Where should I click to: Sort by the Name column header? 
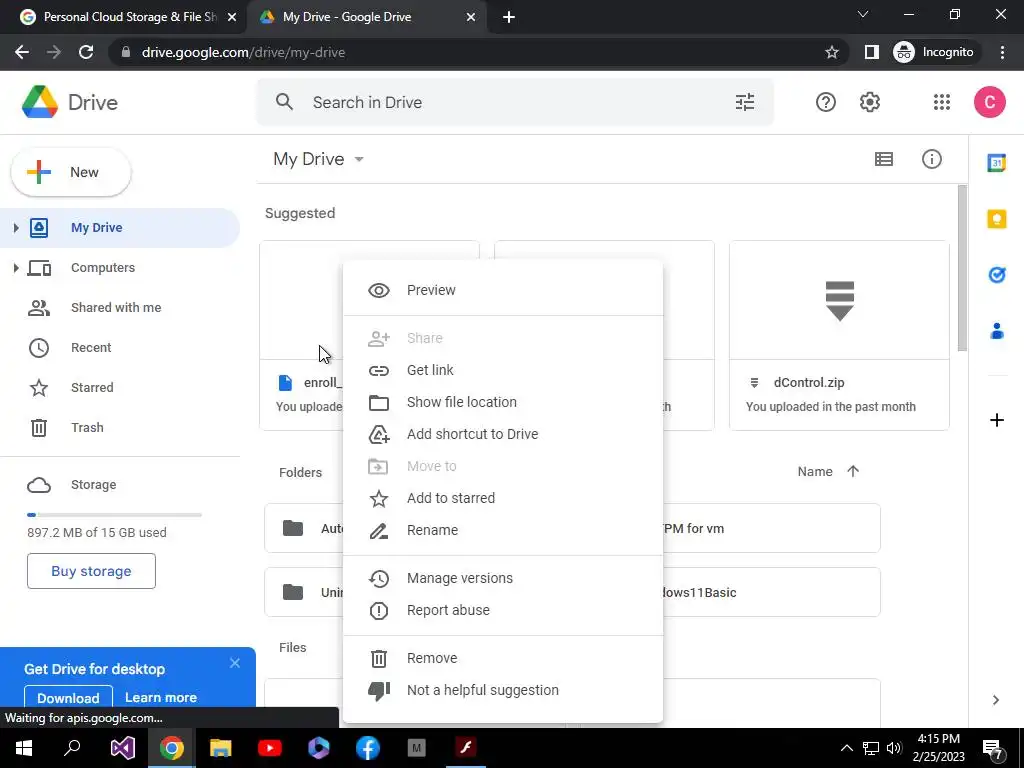pos(814,472)
